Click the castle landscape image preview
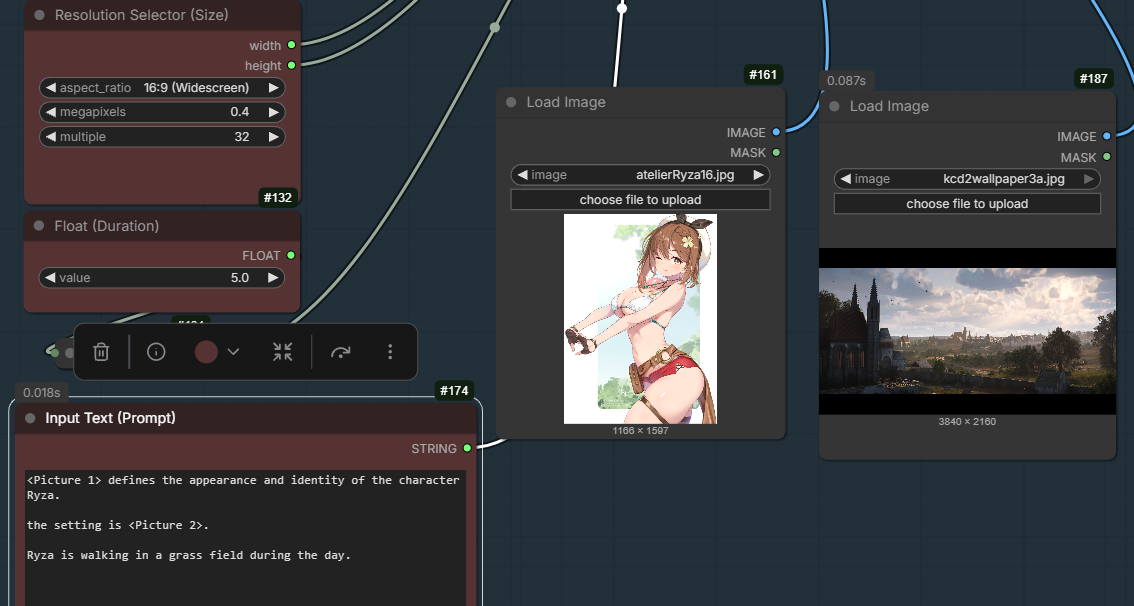 (x=967, y=331)
